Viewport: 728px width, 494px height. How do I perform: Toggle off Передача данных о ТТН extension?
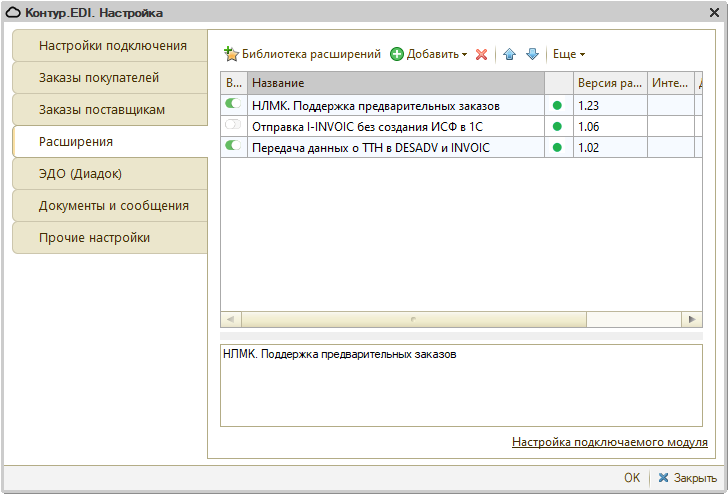(234, 146)
